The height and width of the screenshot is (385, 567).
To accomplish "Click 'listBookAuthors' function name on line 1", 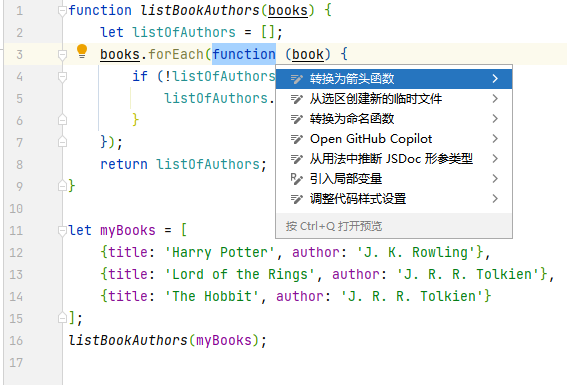I will pos(200,11).
